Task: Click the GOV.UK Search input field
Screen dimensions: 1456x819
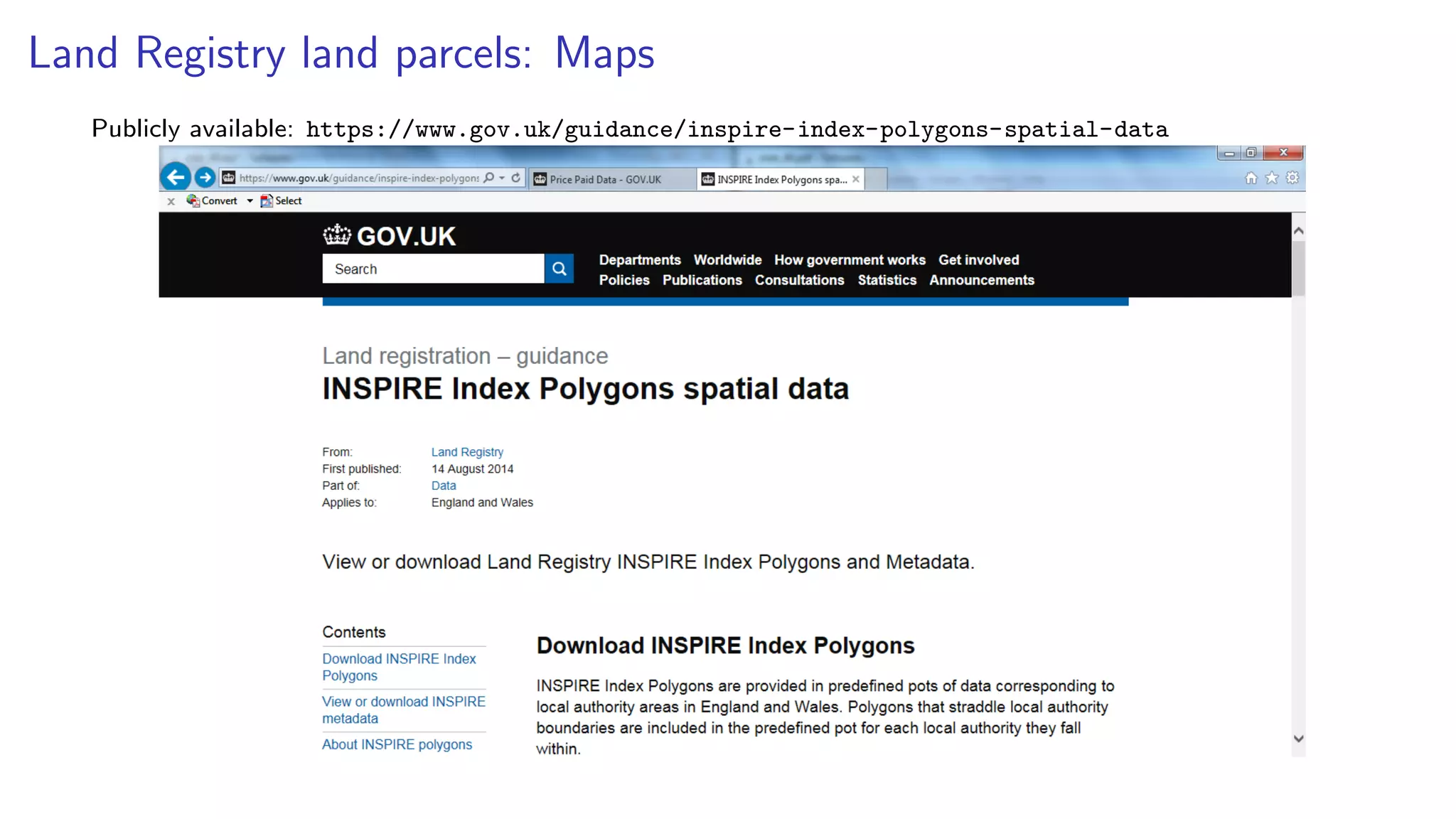Action: point(433,269)
